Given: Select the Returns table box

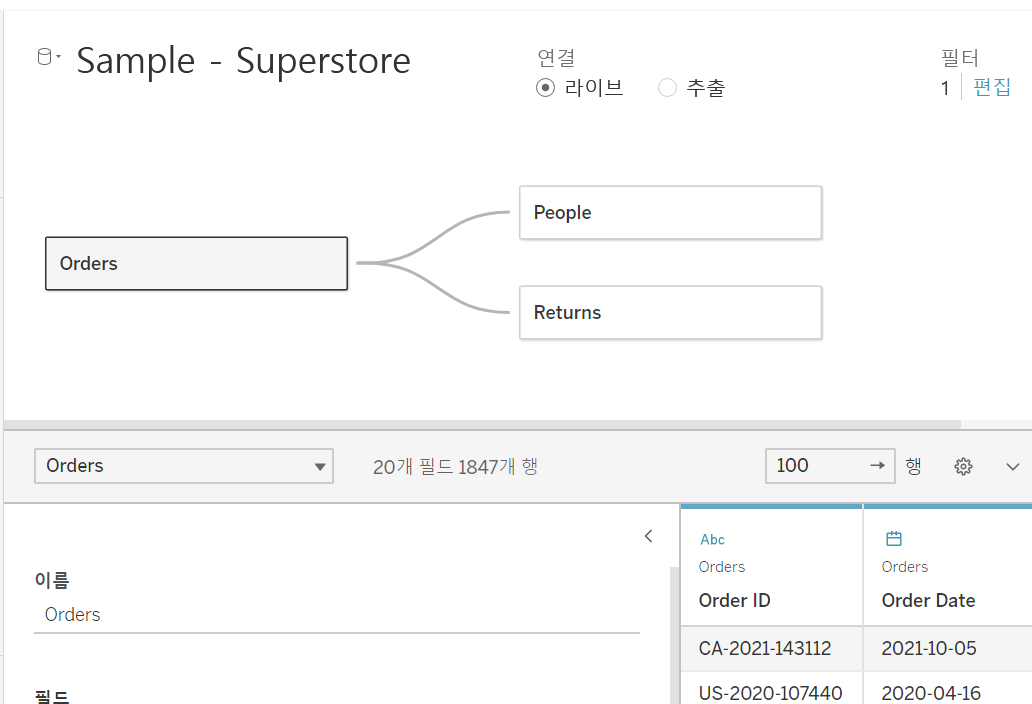Looking at the screenshot, I should click(670, 313).
